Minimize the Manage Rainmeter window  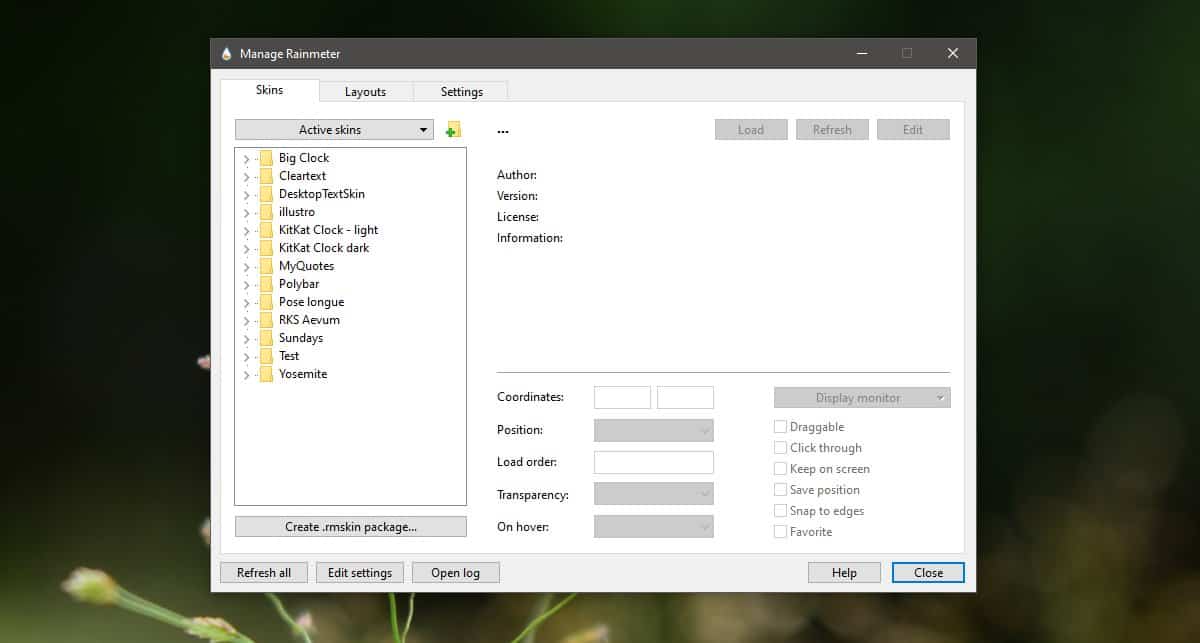[860, 54]
